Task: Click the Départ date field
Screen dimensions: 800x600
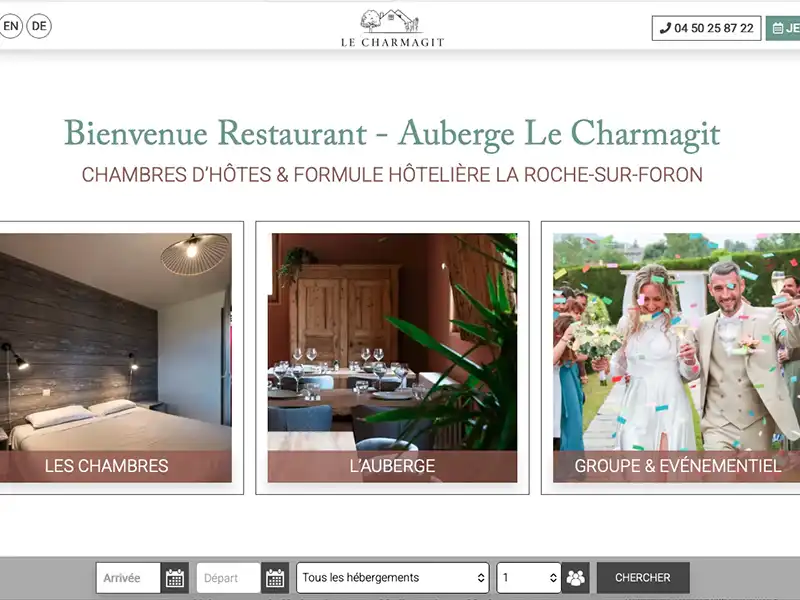Action: coord(229,578)
